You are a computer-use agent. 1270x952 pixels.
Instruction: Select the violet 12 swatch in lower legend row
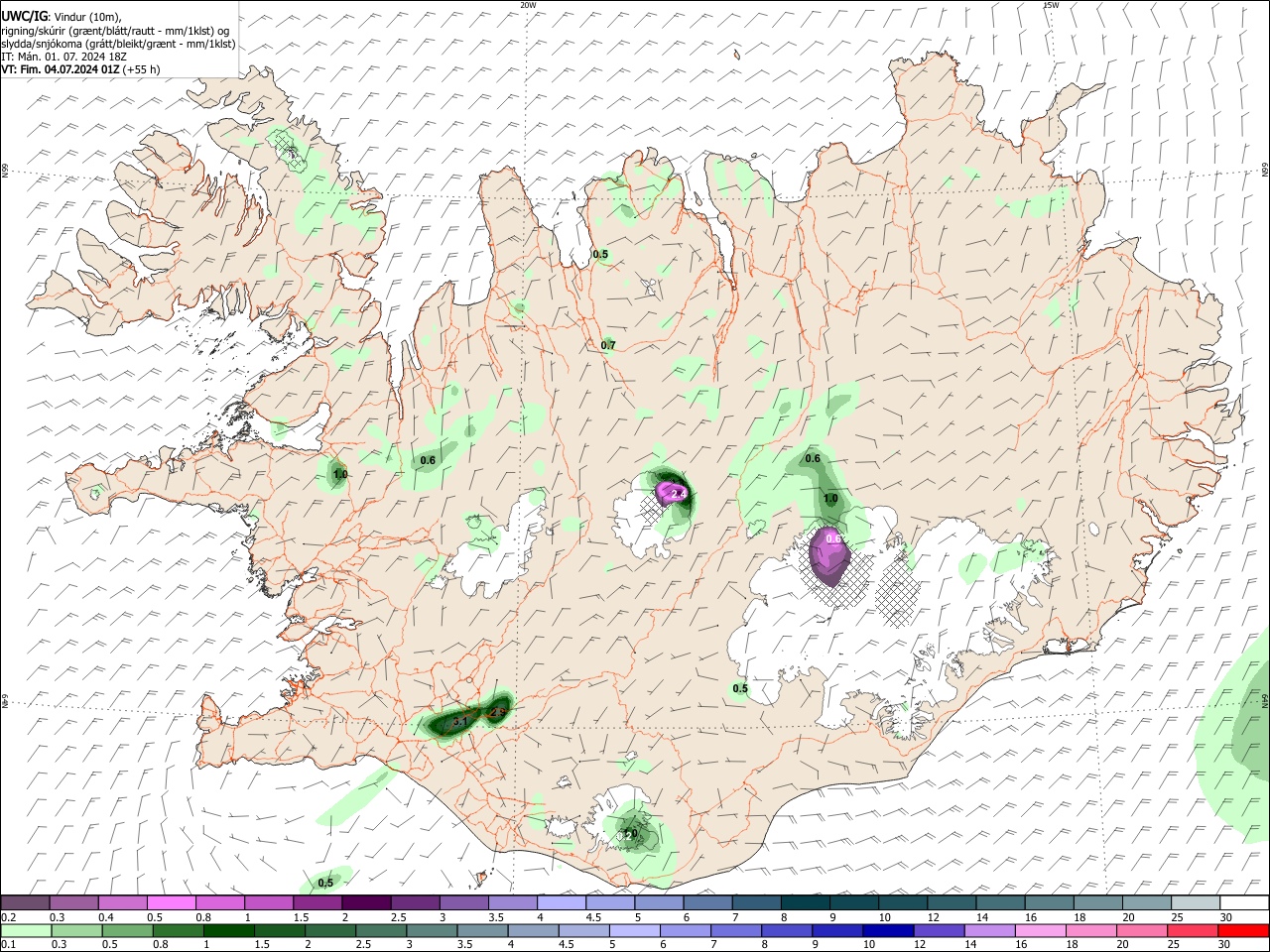[939, 931]
